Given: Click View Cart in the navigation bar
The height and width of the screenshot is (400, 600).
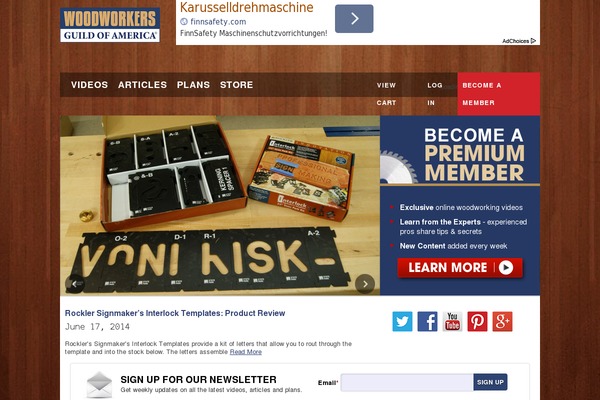Looking at the screenshot, I should (x=386, y=94).
